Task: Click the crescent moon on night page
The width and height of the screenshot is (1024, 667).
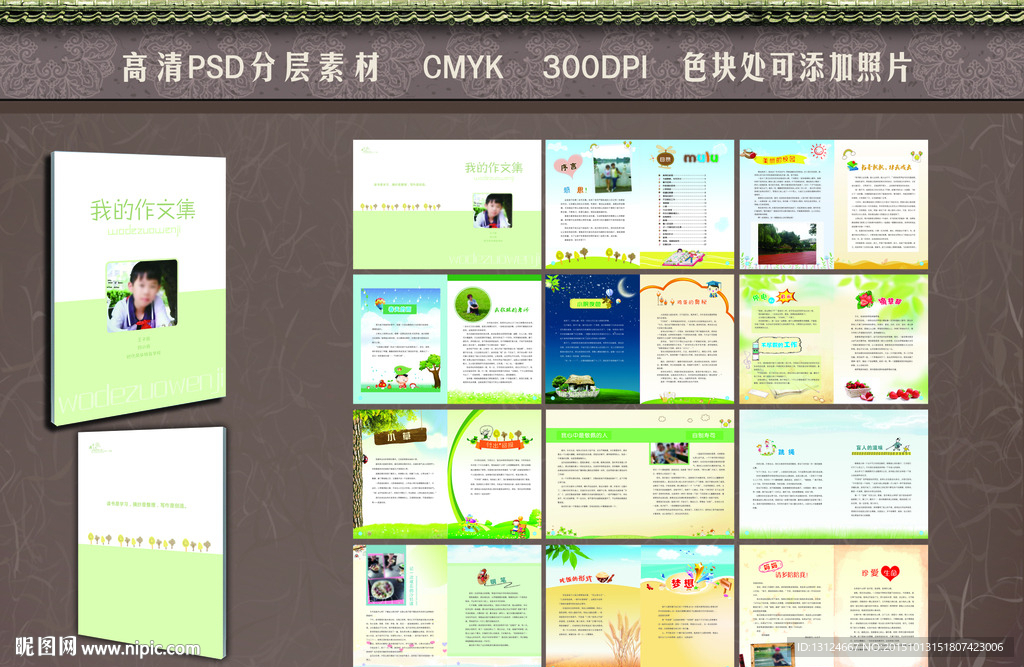Action: pos(627,287)
